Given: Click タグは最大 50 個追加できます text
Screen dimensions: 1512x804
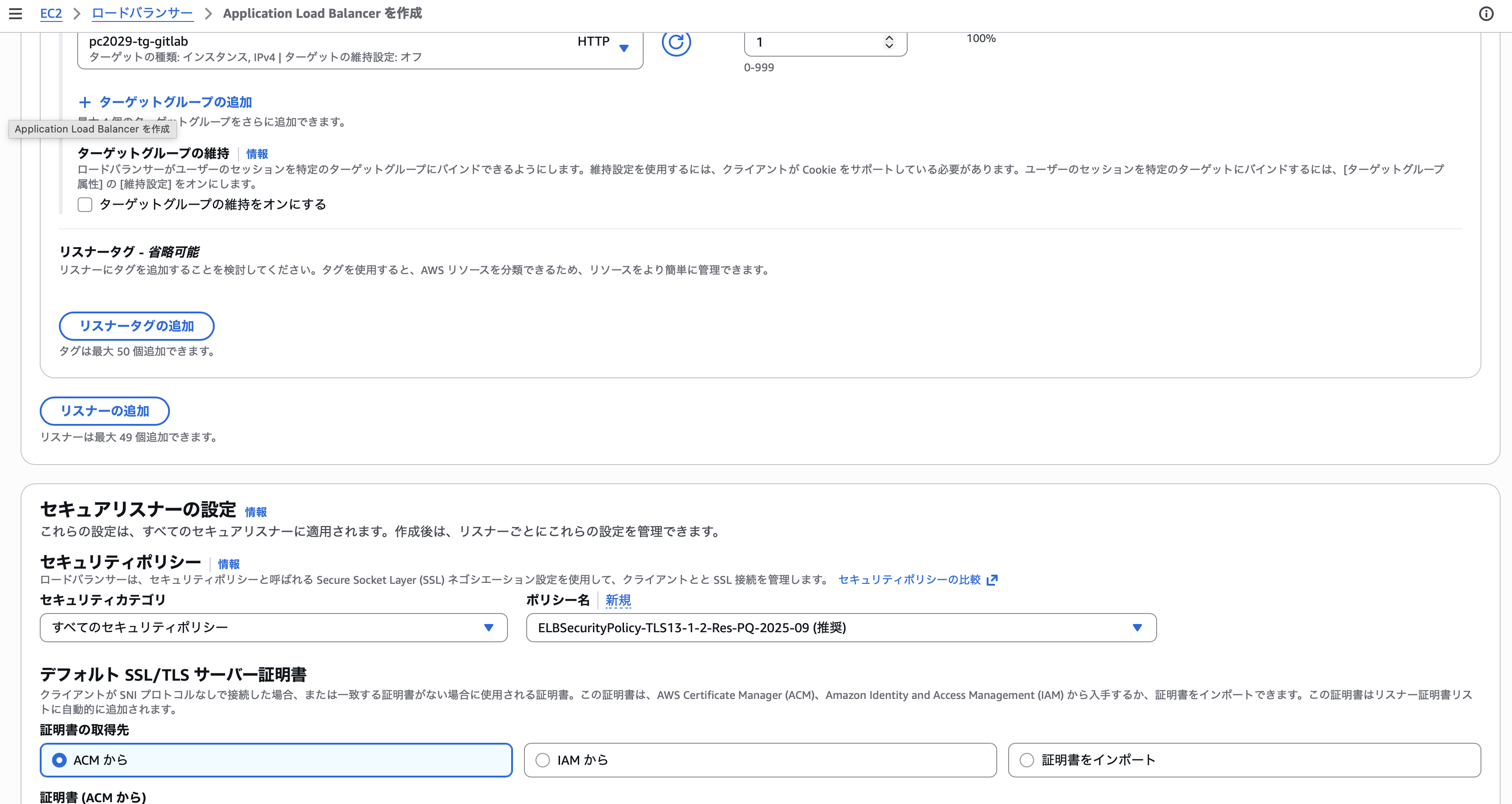Looking at the screenshot, I should pyautogui.click(x=138, y=352).
